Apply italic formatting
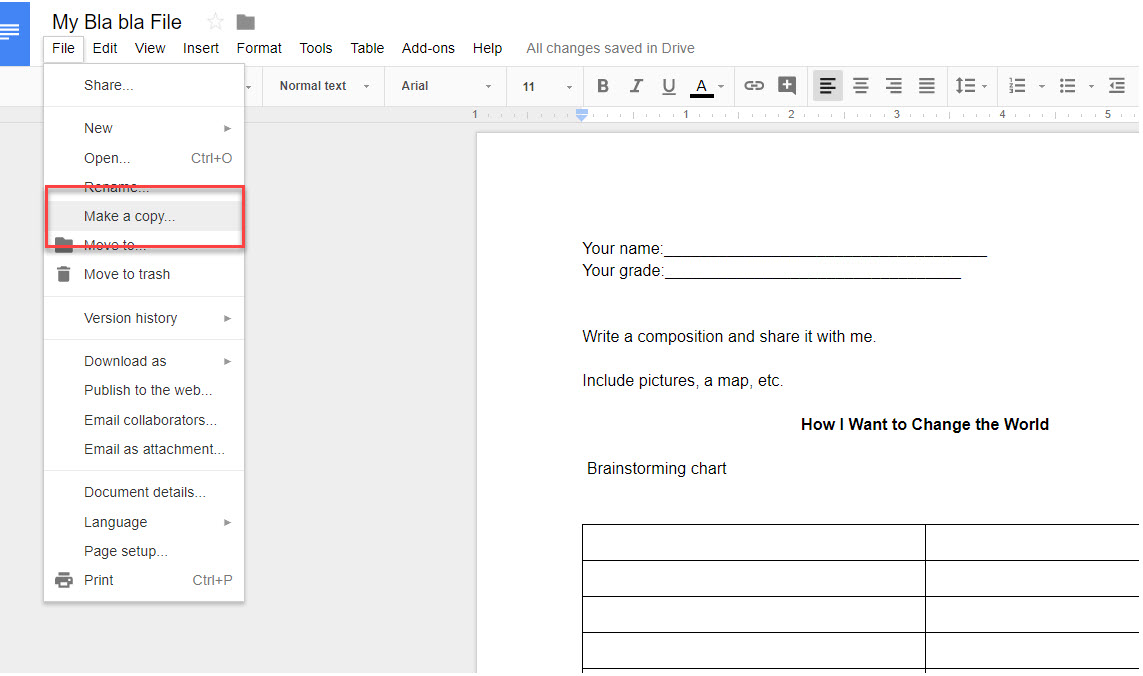The height and width of the screenshot is (676, 1143). (x=636, y=86)
